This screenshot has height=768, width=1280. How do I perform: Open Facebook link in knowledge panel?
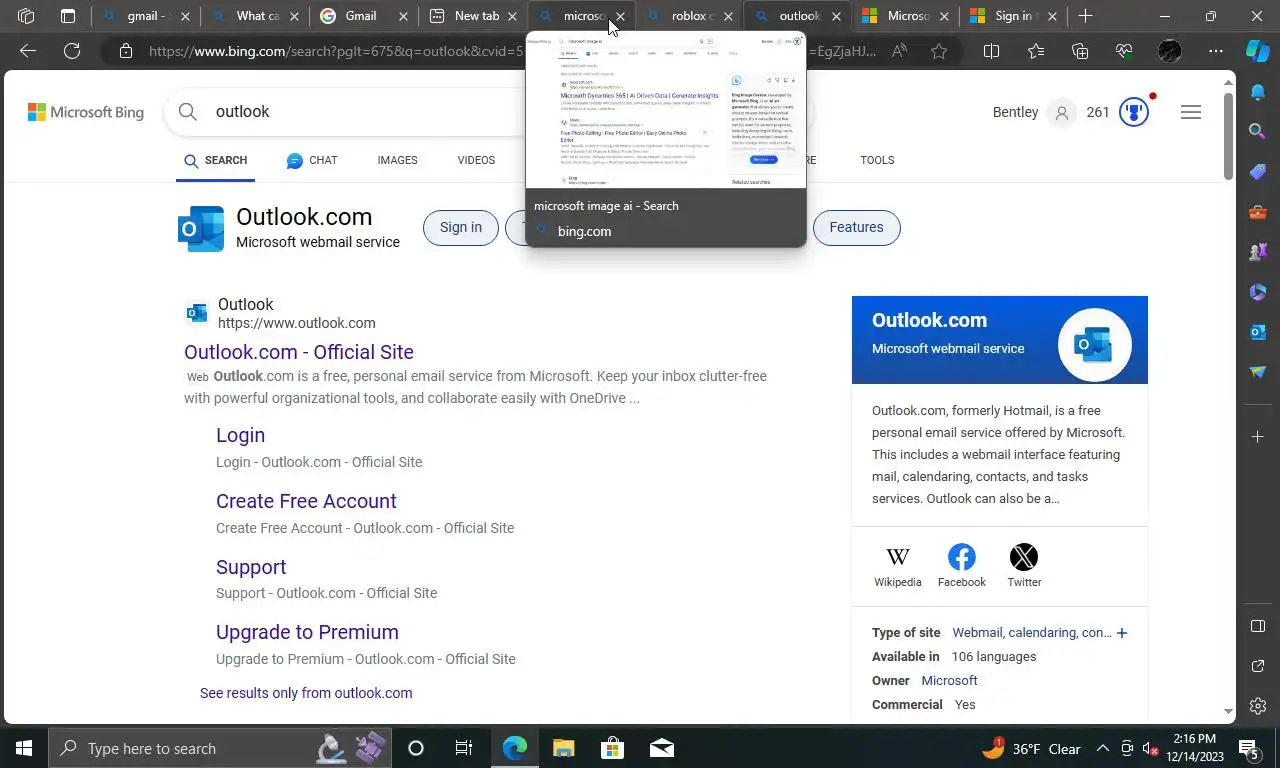[962, 566]
